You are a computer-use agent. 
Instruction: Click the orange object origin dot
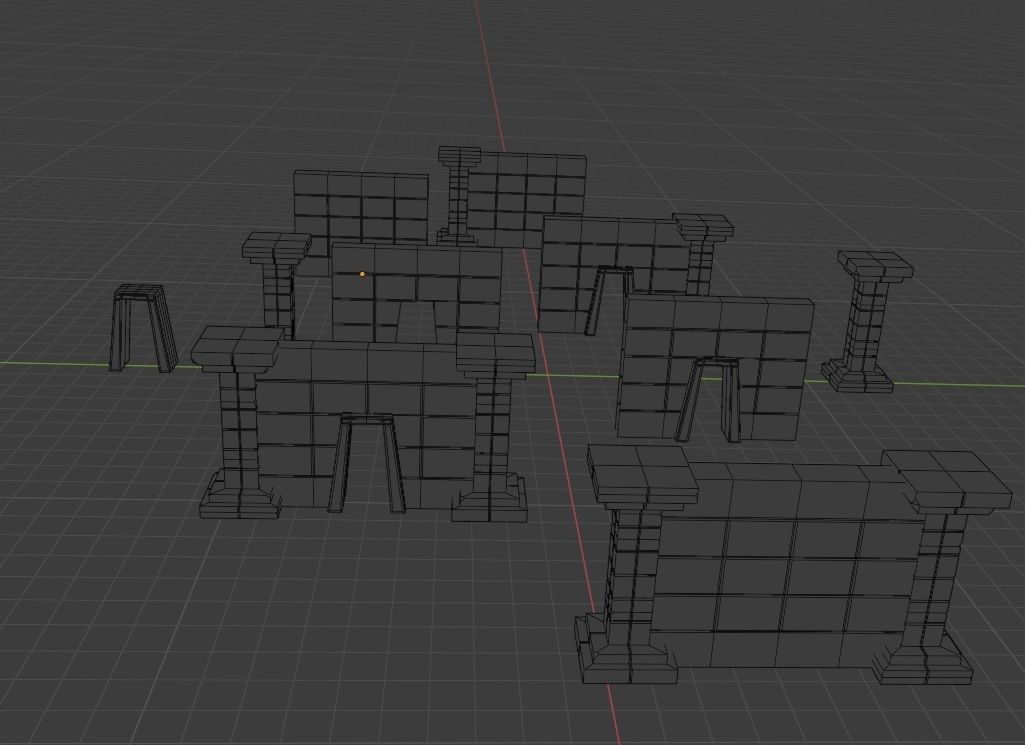tap(362, 274)
